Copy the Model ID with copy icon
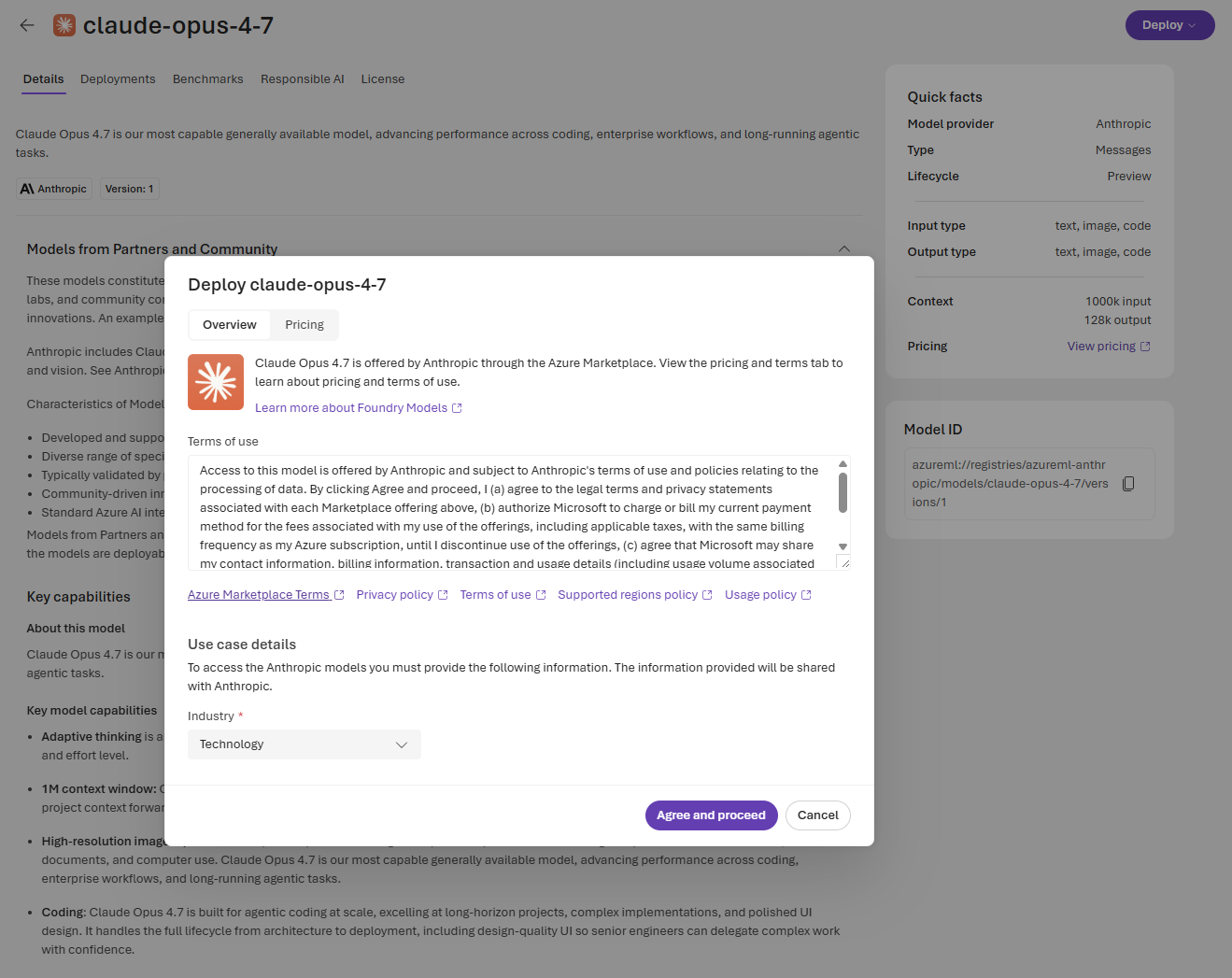1232x978 pixels. point(1128,484)
